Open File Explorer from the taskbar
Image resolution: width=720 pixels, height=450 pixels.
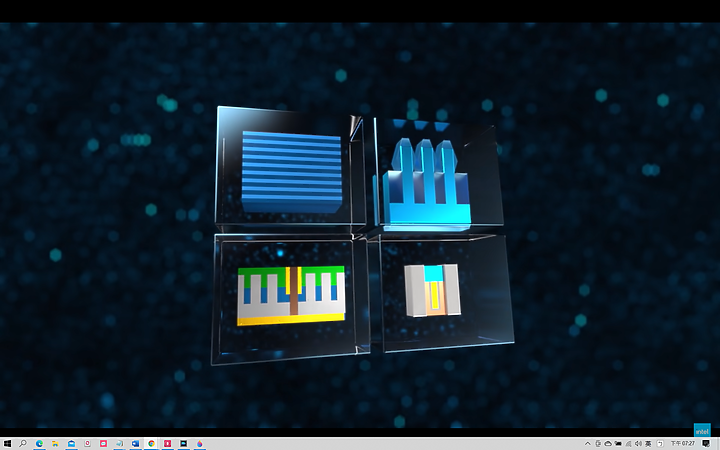(55, 444)
